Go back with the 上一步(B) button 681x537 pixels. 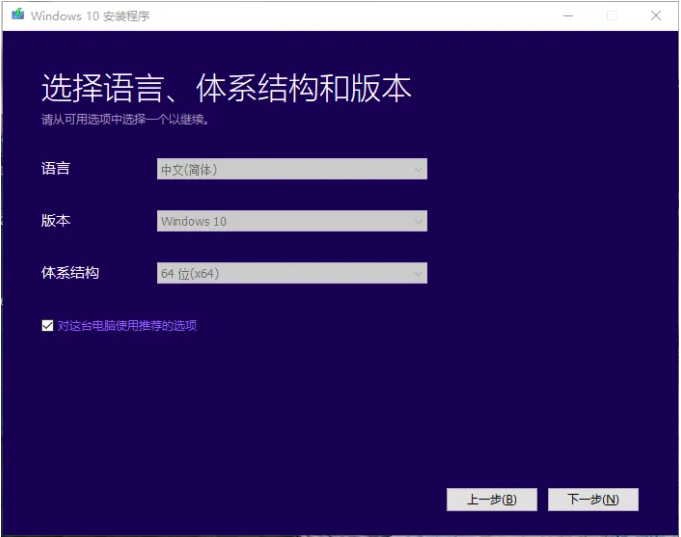click(x=492, y=499)
